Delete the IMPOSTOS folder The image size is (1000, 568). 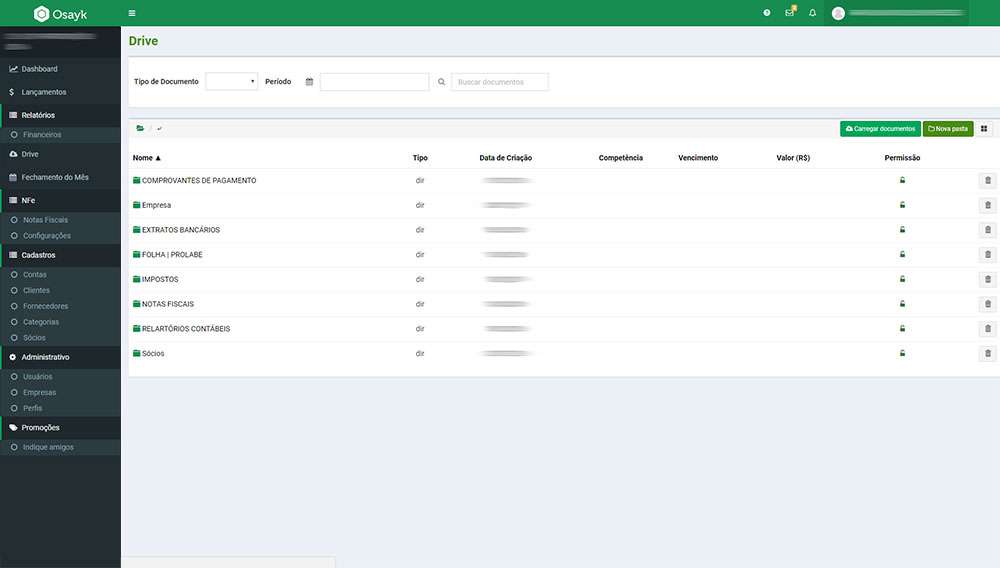pyautogui.click(x=987, y=279)
